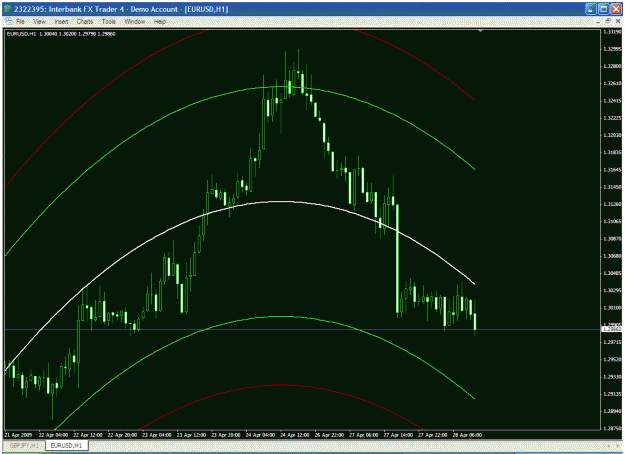Click the '24 Apr 12:00' time label
The image size is (625, 454).
[295, 435]
